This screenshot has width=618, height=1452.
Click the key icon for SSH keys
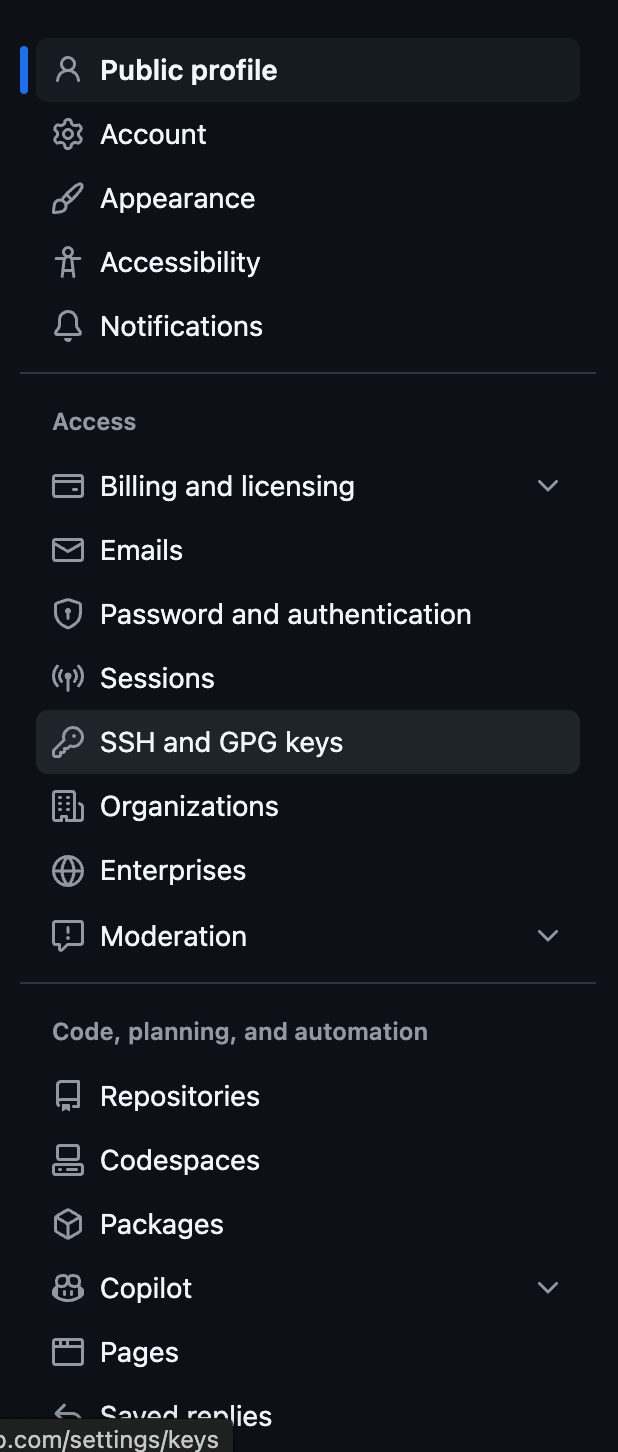pos(68,742)
